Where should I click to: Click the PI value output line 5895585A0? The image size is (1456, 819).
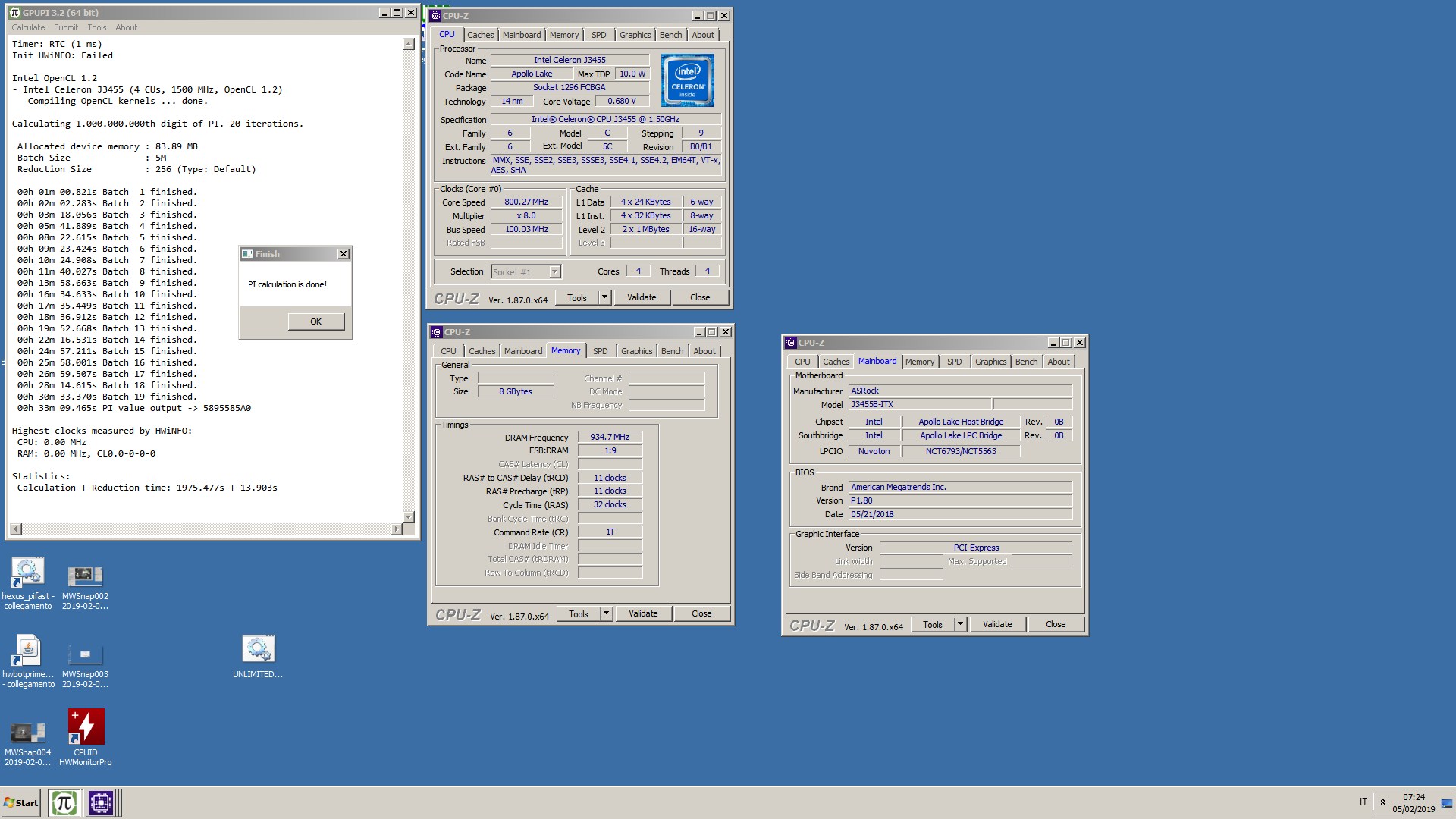[134, 409]
